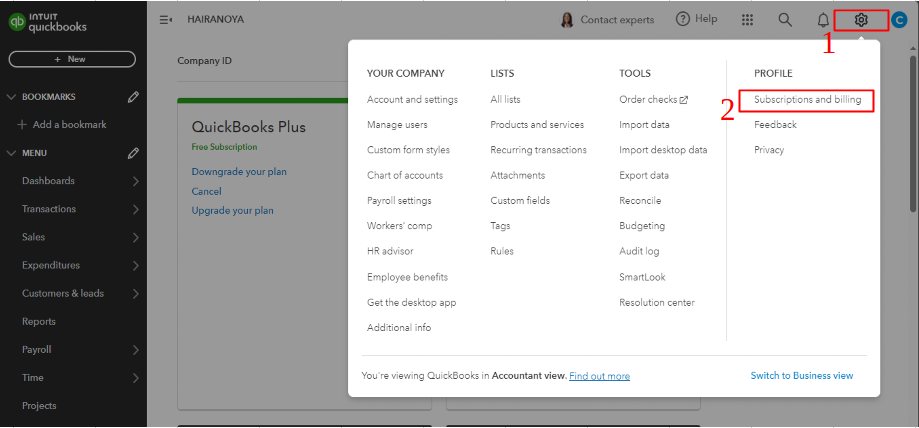Click the Help question mark icon

click(x=683, y=19)
